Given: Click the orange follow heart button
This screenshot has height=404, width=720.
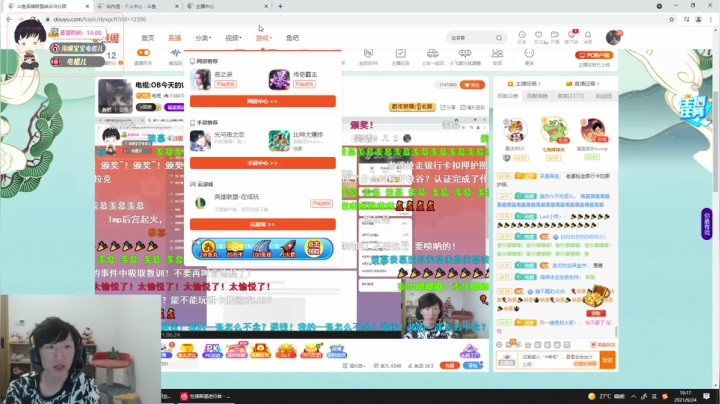Looking at the screenshot, I should click(472, 85).
